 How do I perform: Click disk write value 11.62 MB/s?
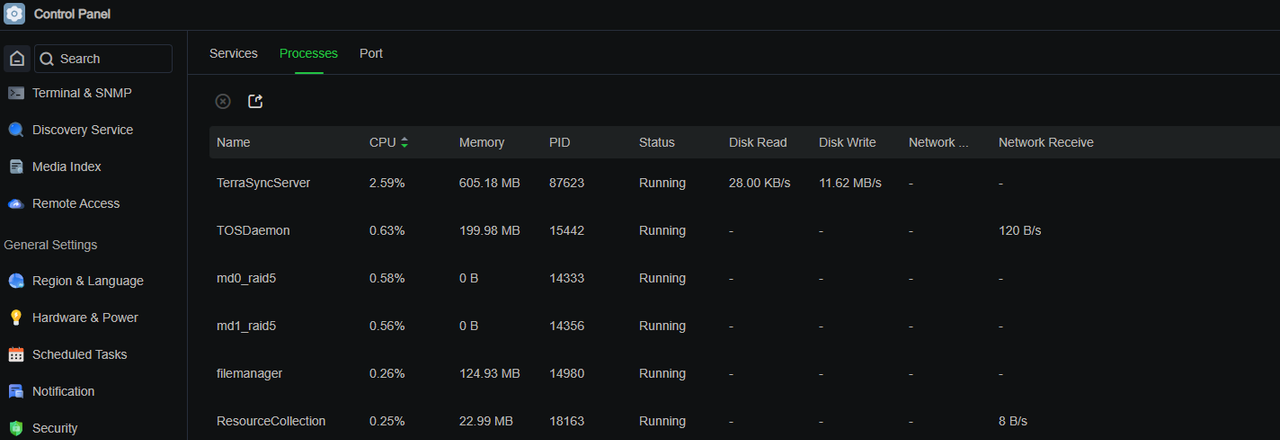(x=850, y=183)
